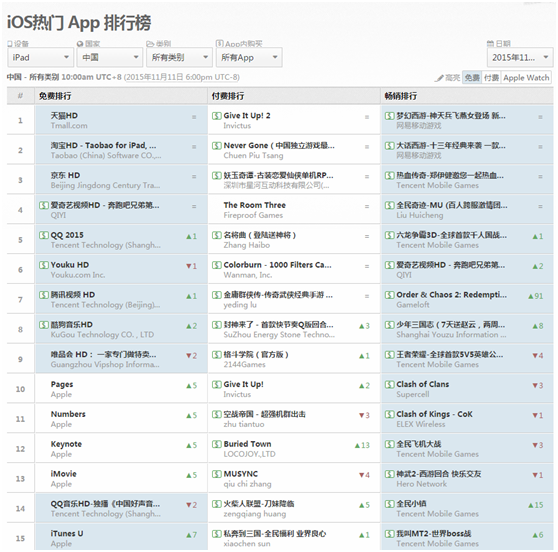Click in-app purchase icon beside 火柴人联盟-刀妹降临
Screen dimensions: 558x552
pos(216,504)
